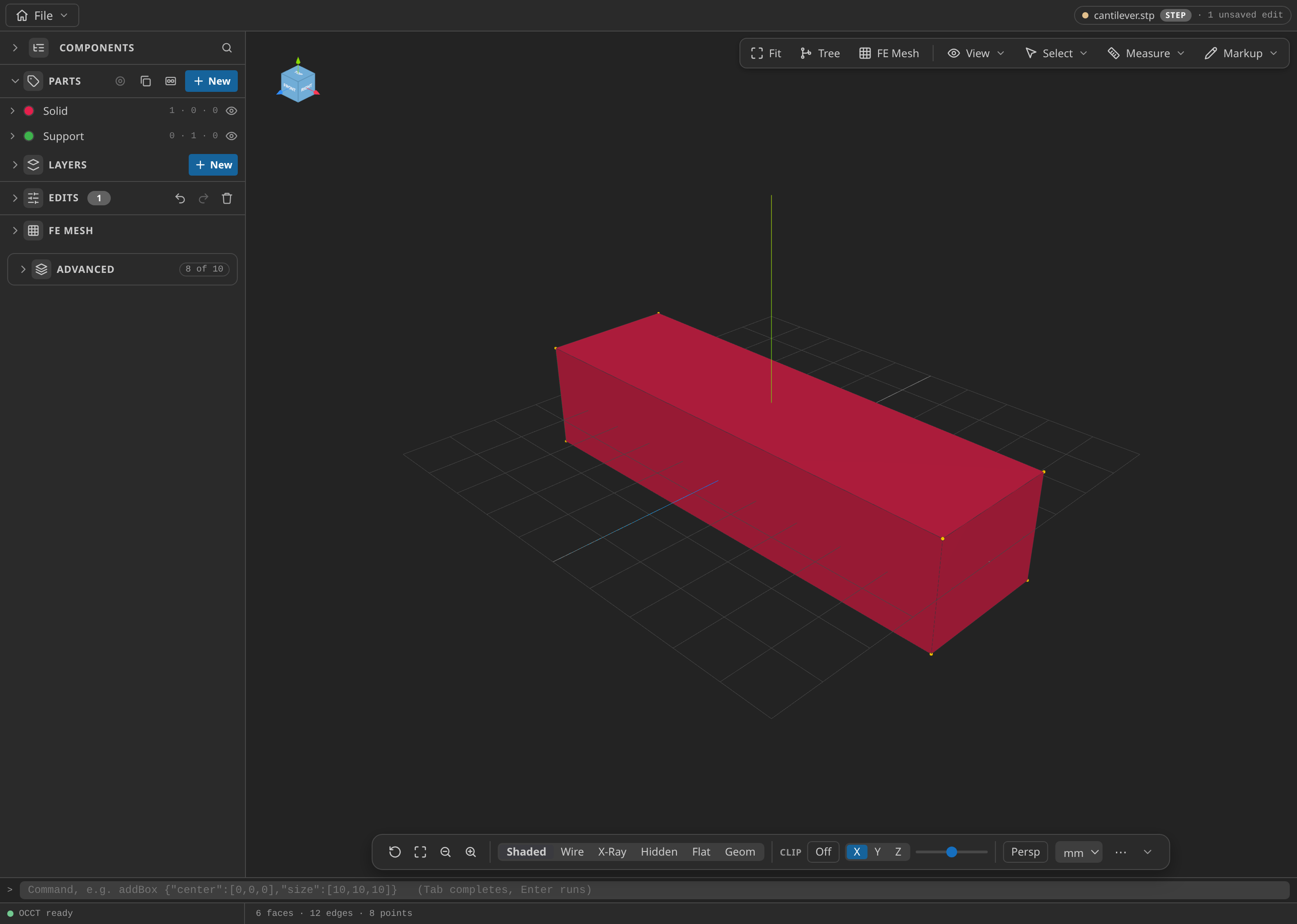Viewport: 1297px width, 924px height.
Task: Click the fit-to-screen icon in bottom toolbar
Action: pos(420,852)
